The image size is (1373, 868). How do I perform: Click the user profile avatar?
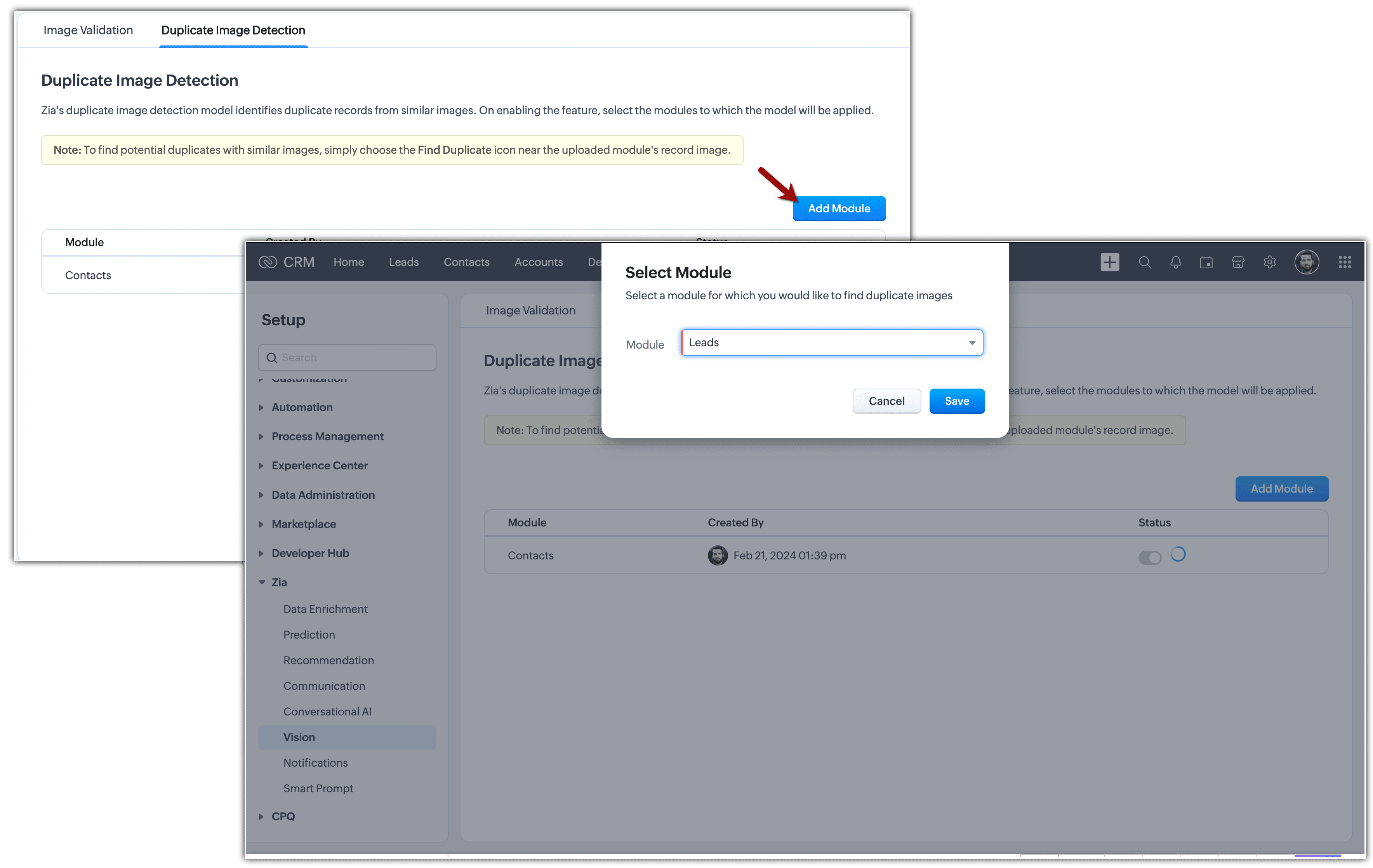[1306, 262]
